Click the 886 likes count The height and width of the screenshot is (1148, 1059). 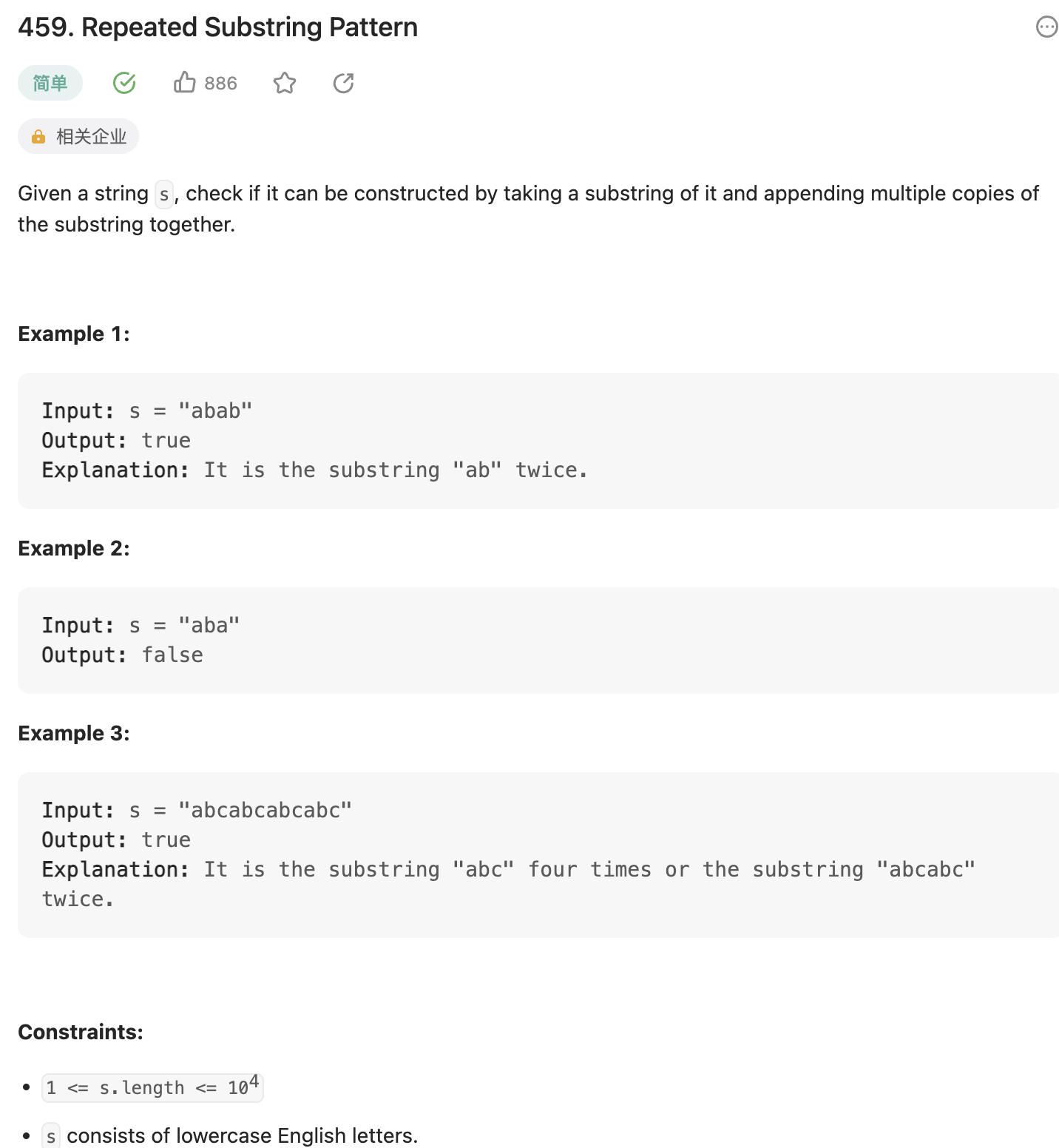(220, 84)
